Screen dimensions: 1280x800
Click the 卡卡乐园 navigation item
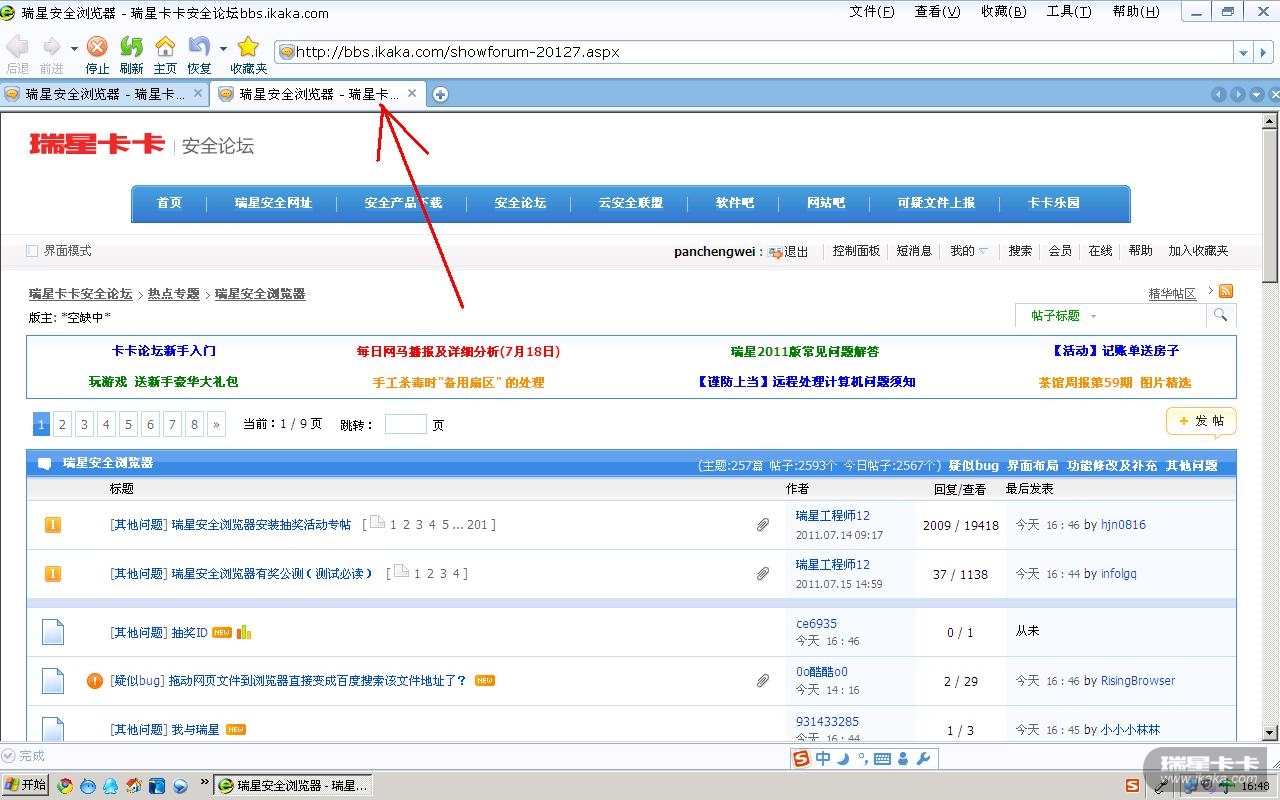click(x=1054, y=203)
